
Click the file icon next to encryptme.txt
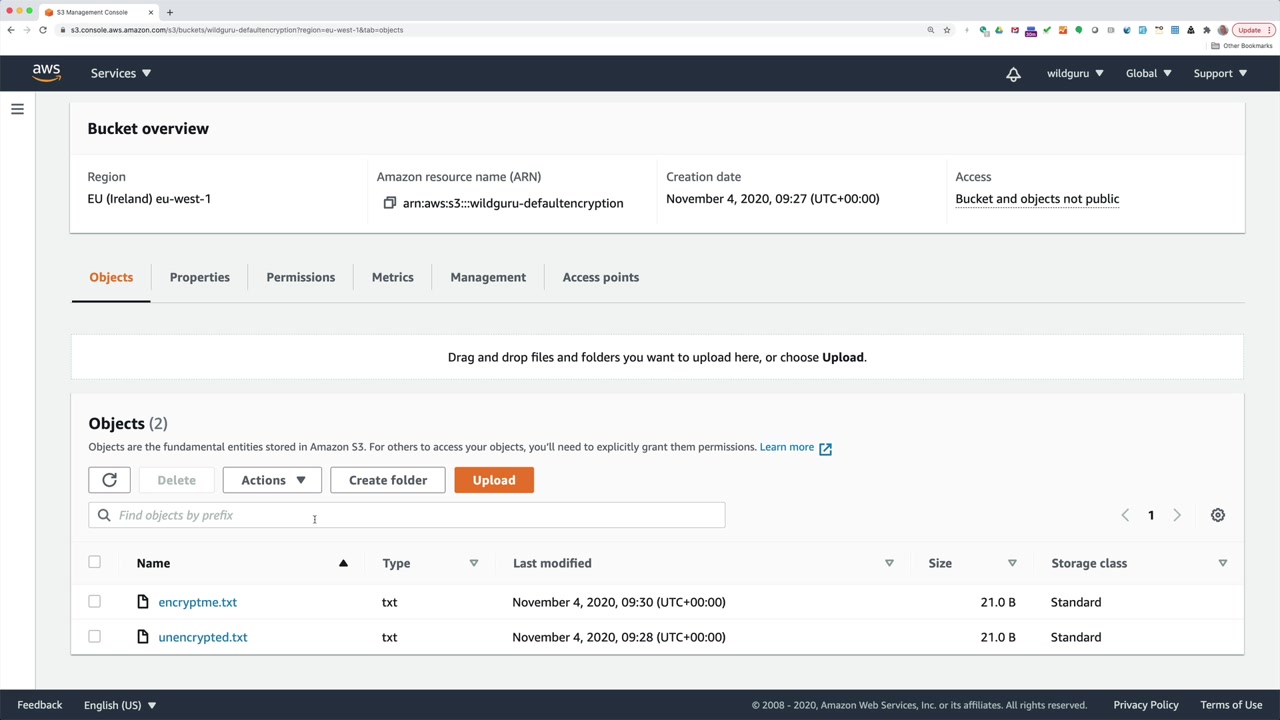point(143,602)
